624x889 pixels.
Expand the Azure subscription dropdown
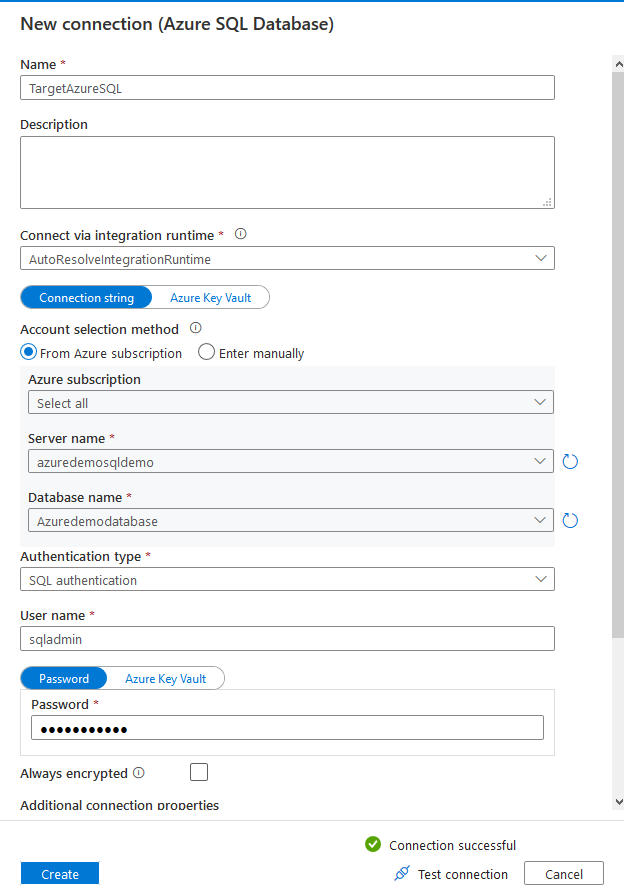pyautogui.click(x=290, y=402)
